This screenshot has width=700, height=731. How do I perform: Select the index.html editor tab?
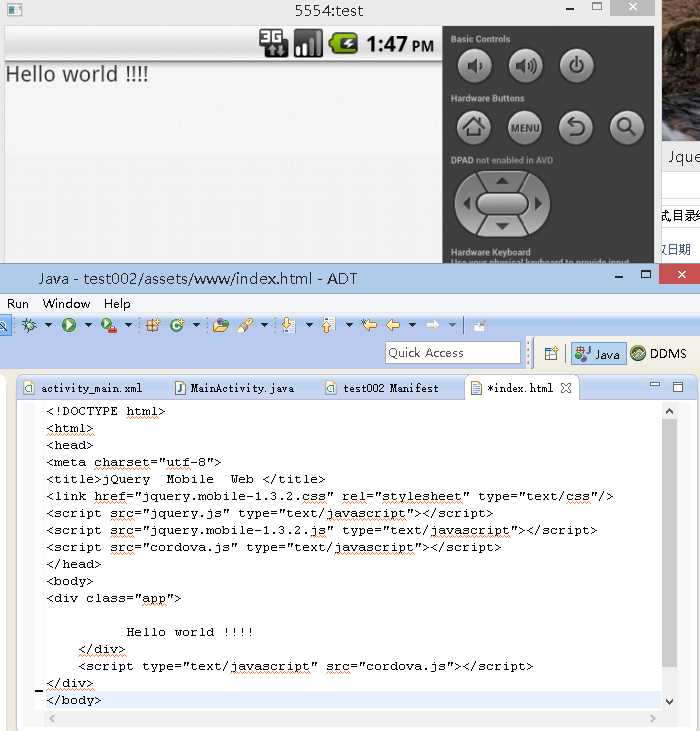pos(520,388)
